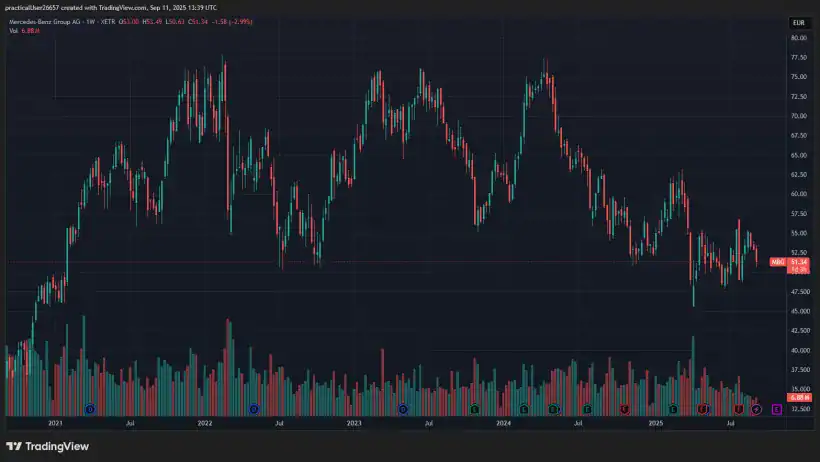Open the dividend marker in spring 2023
820x462 pixels.
pyautogui.click(x=403, y=408)
